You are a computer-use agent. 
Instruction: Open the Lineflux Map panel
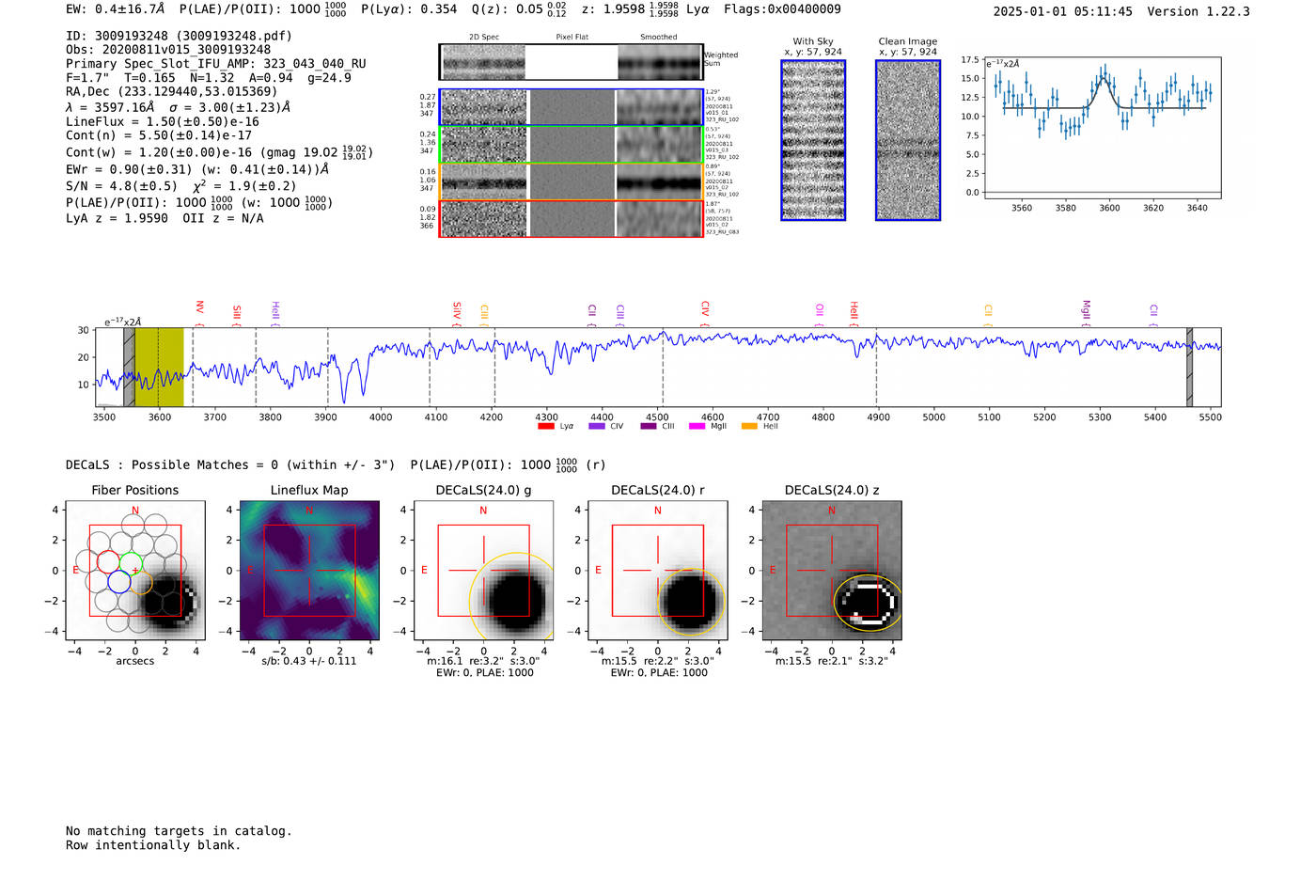coord(309,571)
